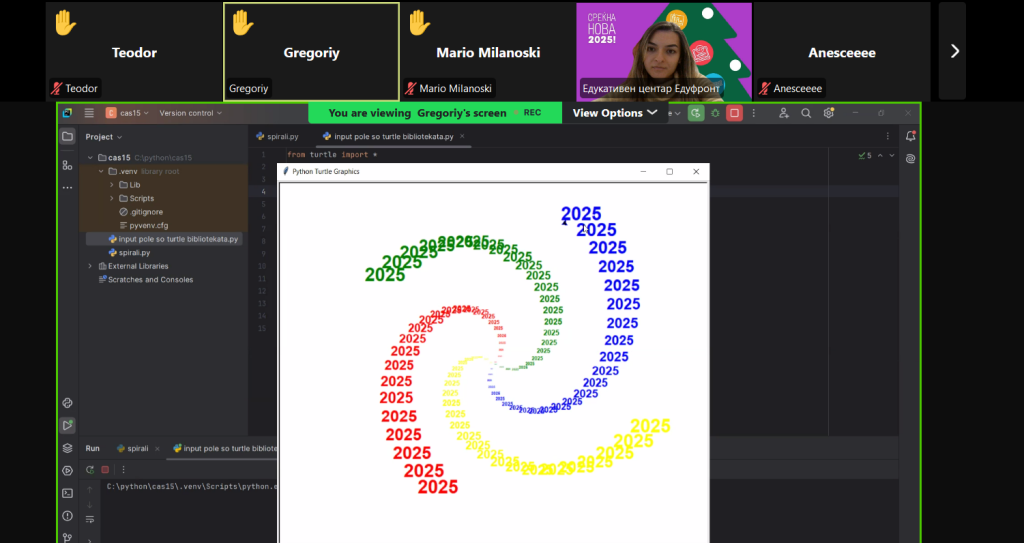This screenshot has height=543, width=1024.
Task: Click the console path C:\python\cas15 output line
Action: tap(192, 486)
